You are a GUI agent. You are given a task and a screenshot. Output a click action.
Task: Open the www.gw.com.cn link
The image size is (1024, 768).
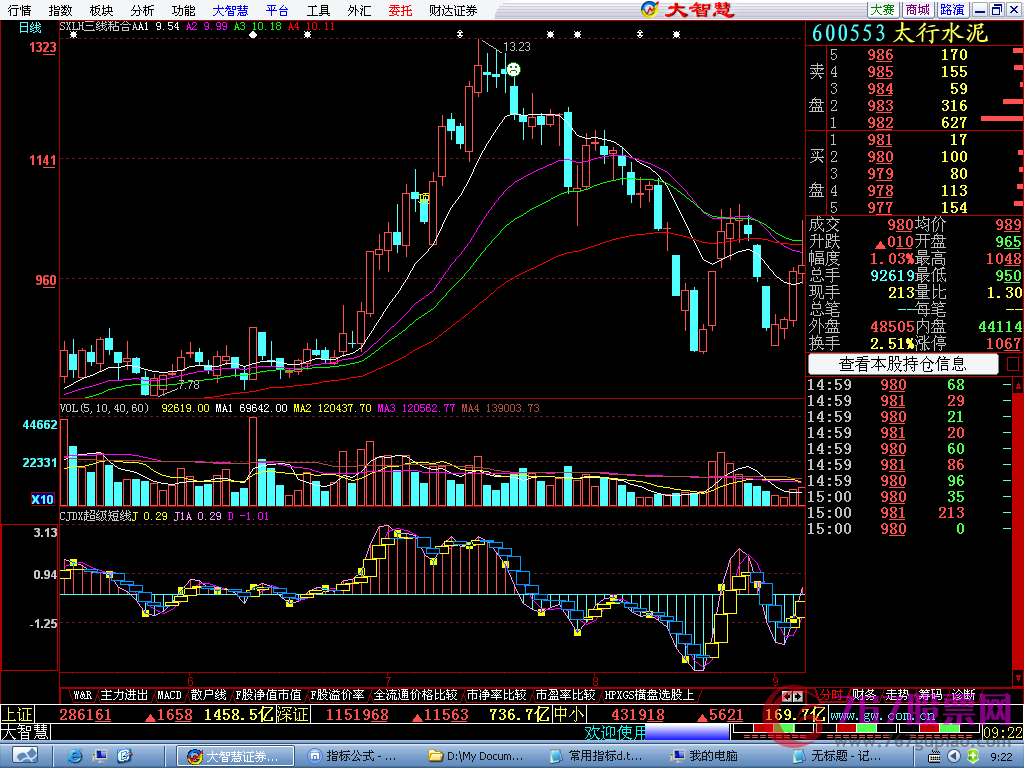(x=883, y=715)
